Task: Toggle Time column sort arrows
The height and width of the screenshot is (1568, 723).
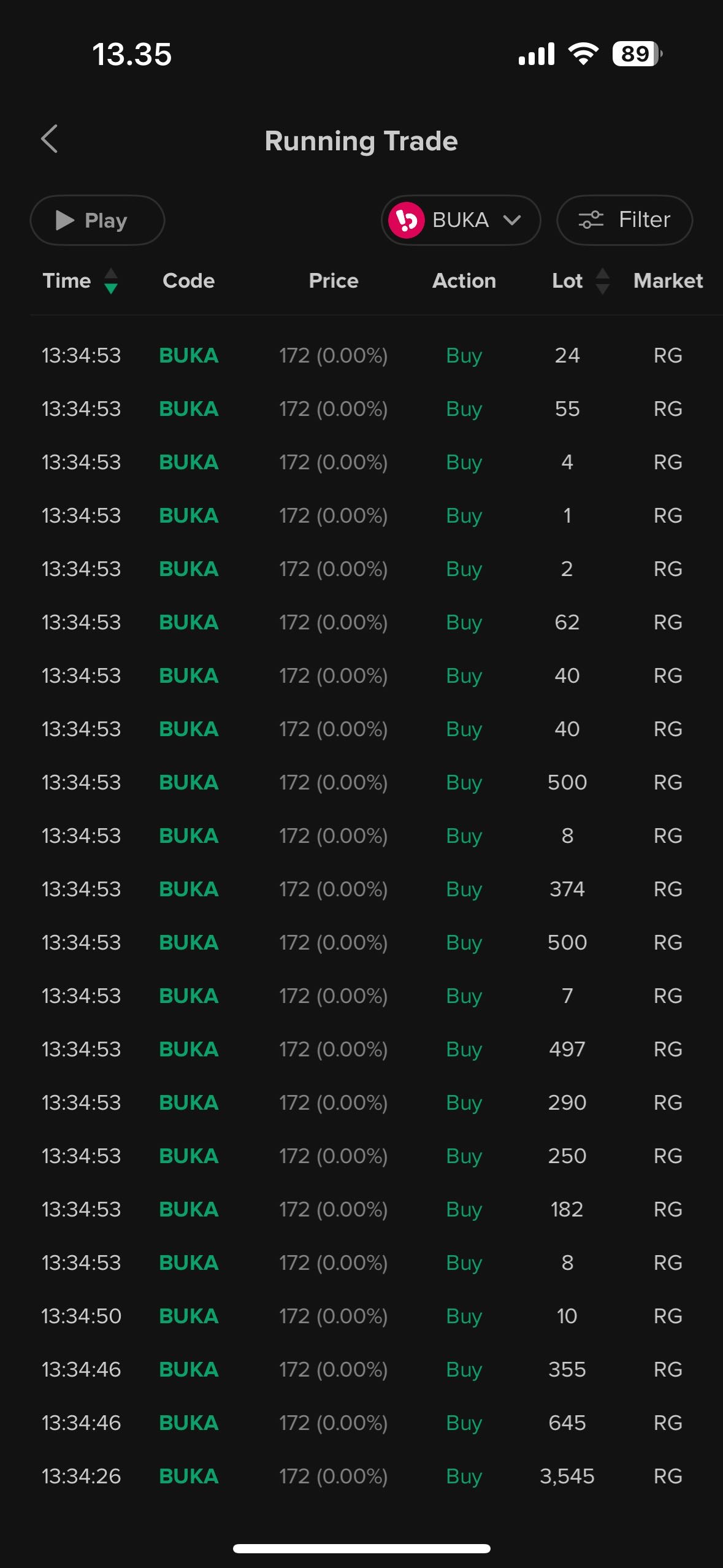Action: click(x=111, y=281)
